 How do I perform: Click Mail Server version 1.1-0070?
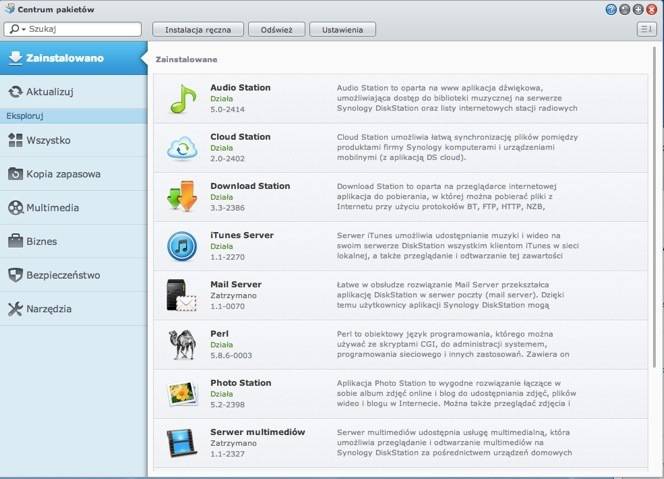(x=227, y=306)
